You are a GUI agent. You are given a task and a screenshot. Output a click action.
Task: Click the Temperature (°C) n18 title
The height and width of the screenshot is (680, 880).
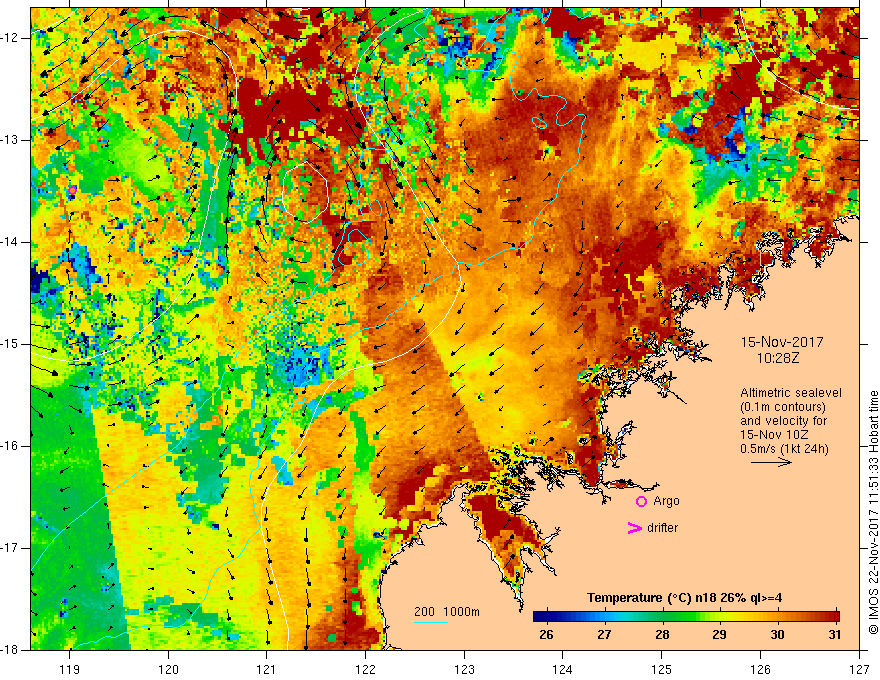(685, 598)
